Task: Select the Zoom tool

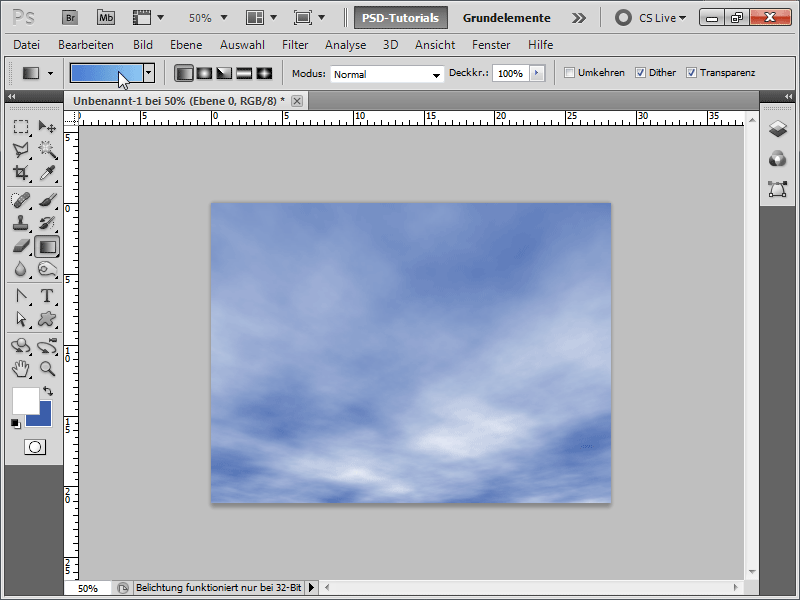Action: point(47,369)
